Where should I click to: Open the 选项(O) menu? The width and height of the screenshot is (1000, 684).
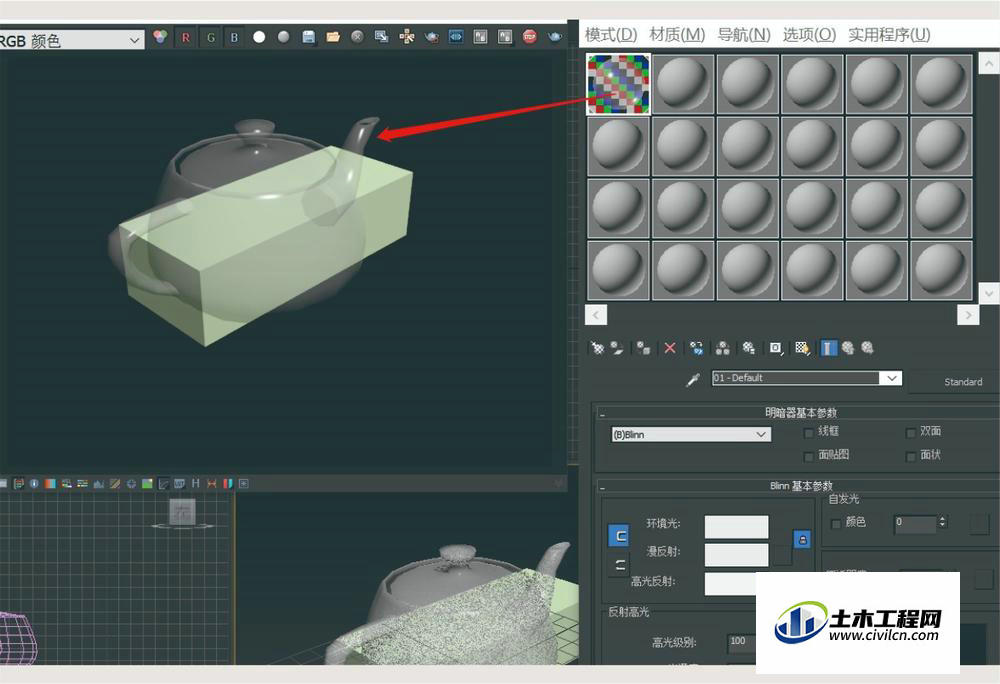(809, 34)
